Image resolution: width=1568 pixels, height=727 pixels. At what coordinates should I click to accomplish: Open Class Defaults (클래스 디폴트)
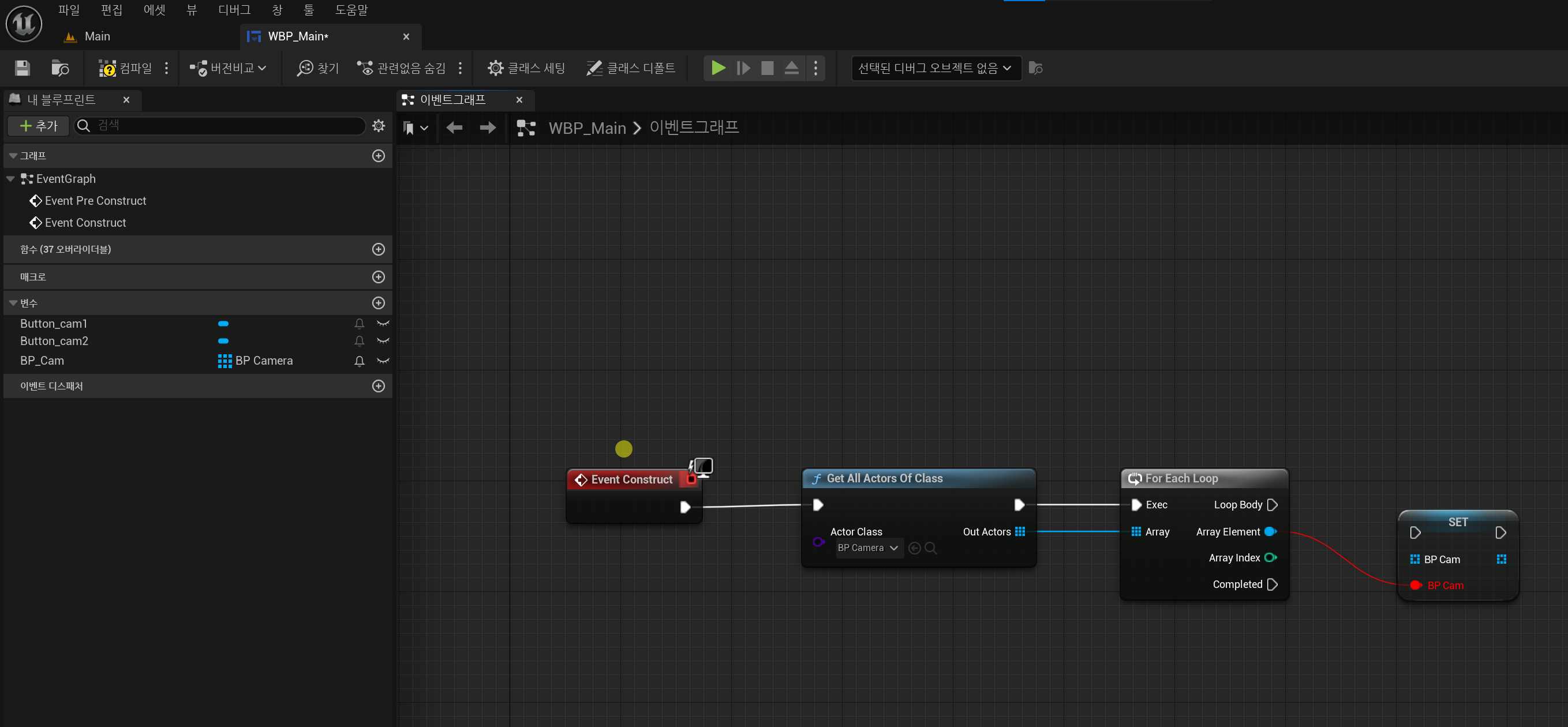pos(631,68)
